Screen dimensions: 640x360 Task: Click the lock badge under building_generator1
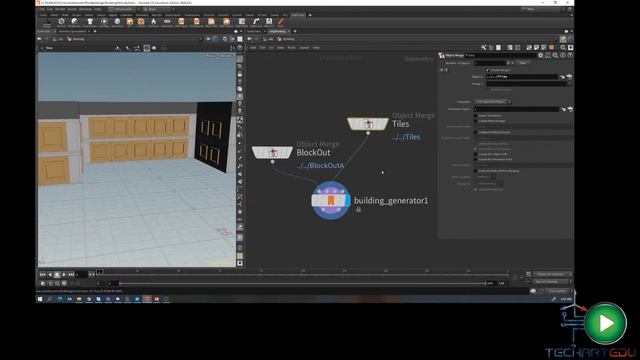click(x=358, y=210)
